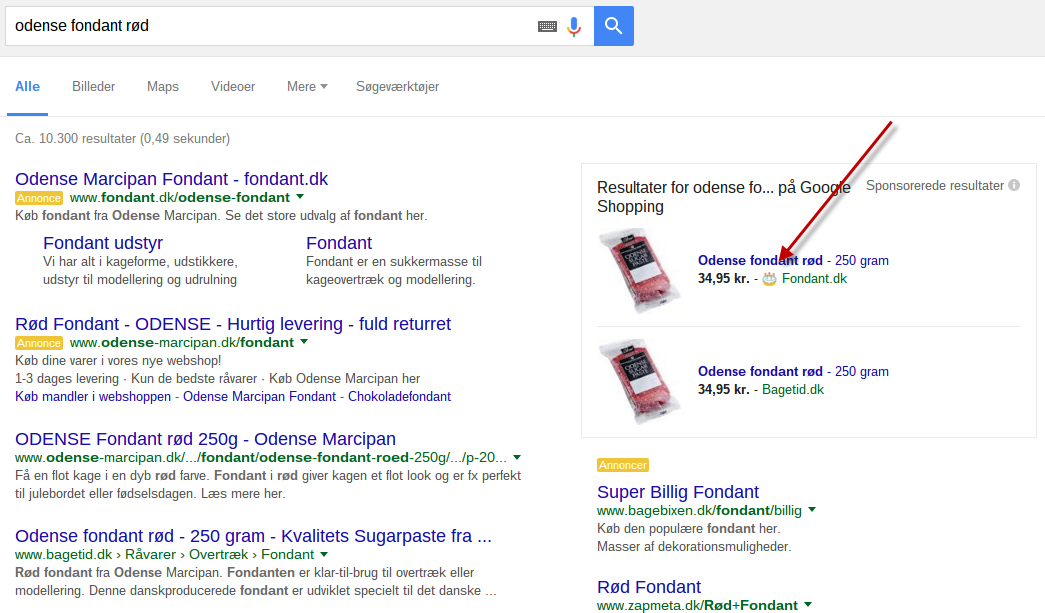
Task: Open Rød Fondant - ODENSE - Hurtig levering result
Action: [x=233, y=324]
